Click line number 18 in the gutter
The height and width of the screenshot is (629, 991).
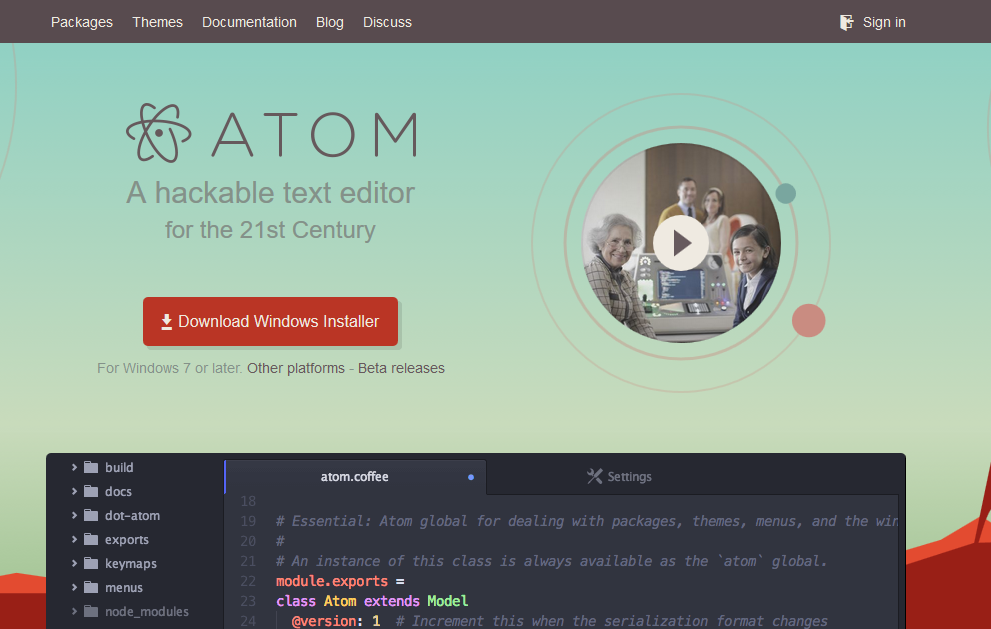[248, 501]
